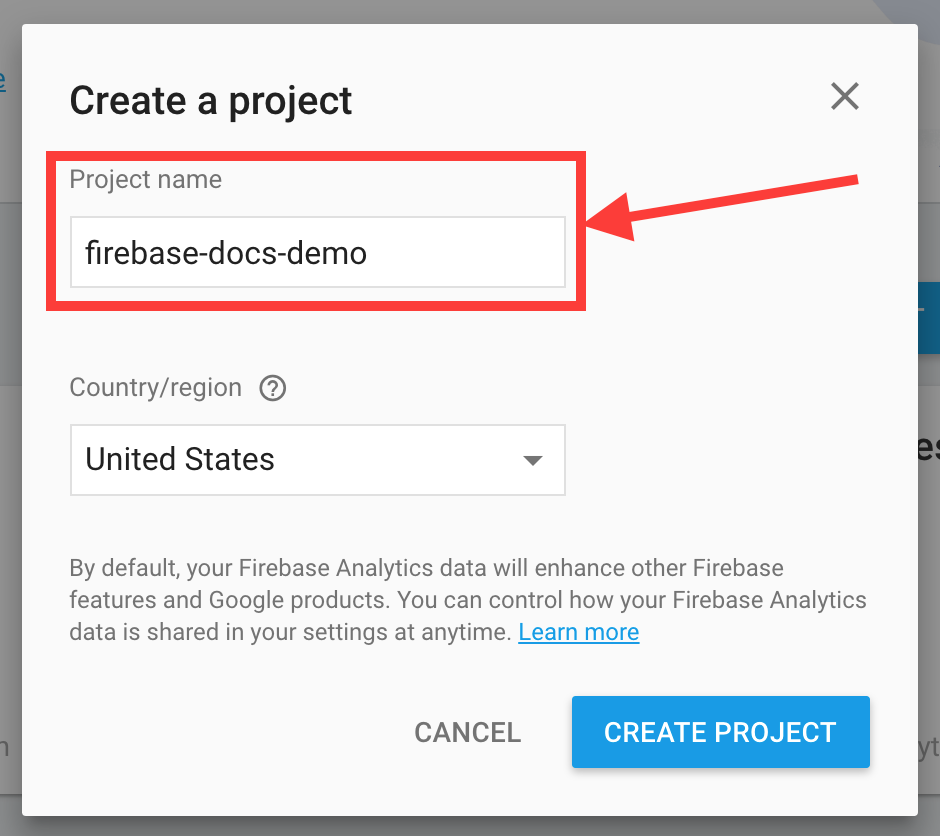Viewport: 940px width, 836px height.
Task: Open the United States country dropdown
Action: point(317,460)
